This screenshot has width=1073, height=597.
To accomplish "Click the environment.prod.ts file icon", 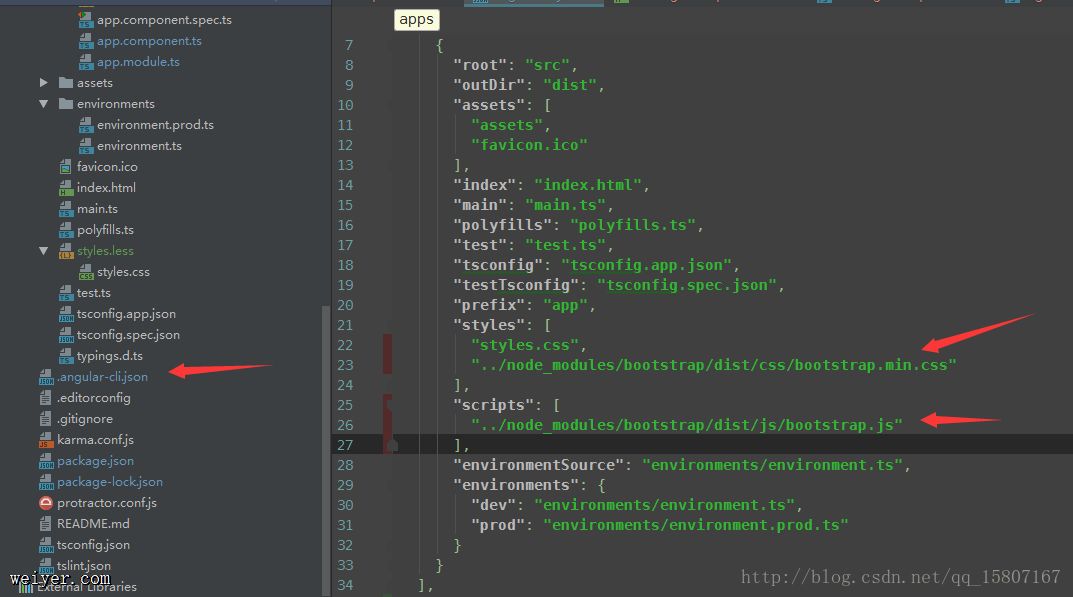I will coord(86,125).
